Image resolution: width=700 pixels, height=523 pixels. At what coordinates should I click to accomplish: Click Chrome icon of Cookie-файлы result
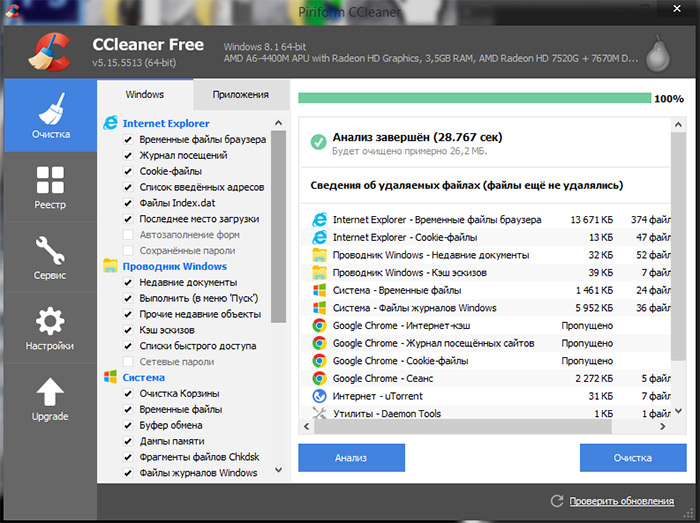click(x=319, y=361)
